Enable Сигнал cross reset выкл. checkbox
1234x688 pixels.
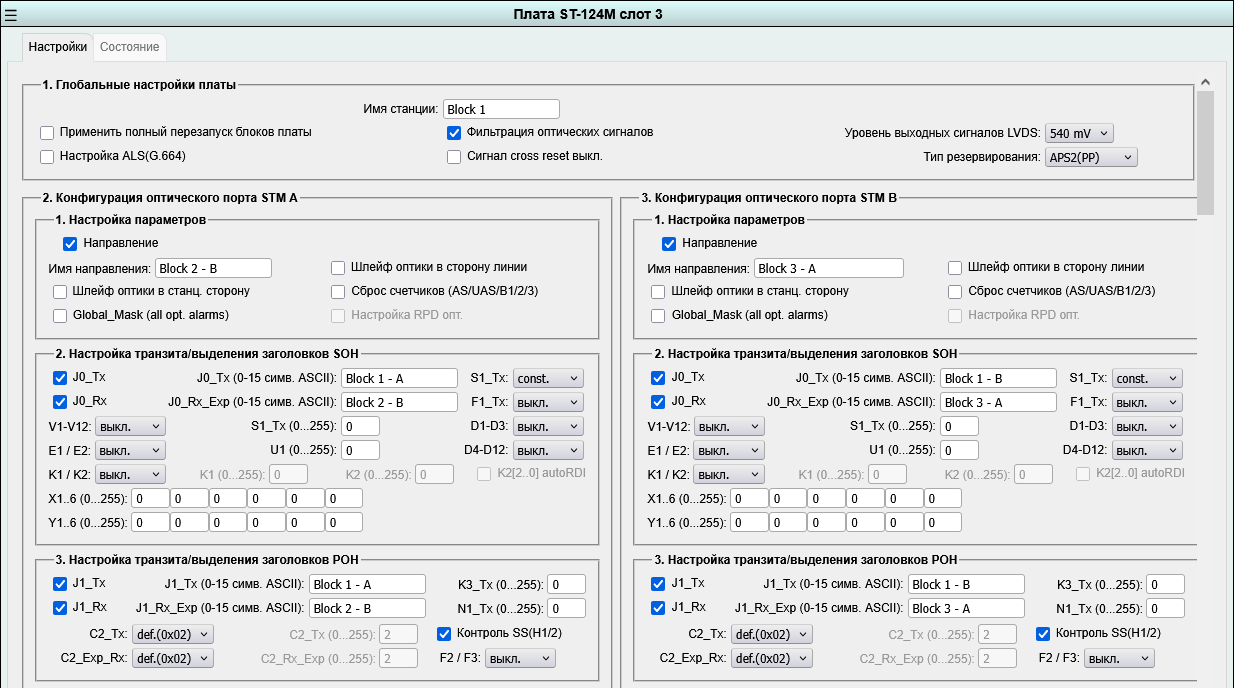click(x=454, y=156)
